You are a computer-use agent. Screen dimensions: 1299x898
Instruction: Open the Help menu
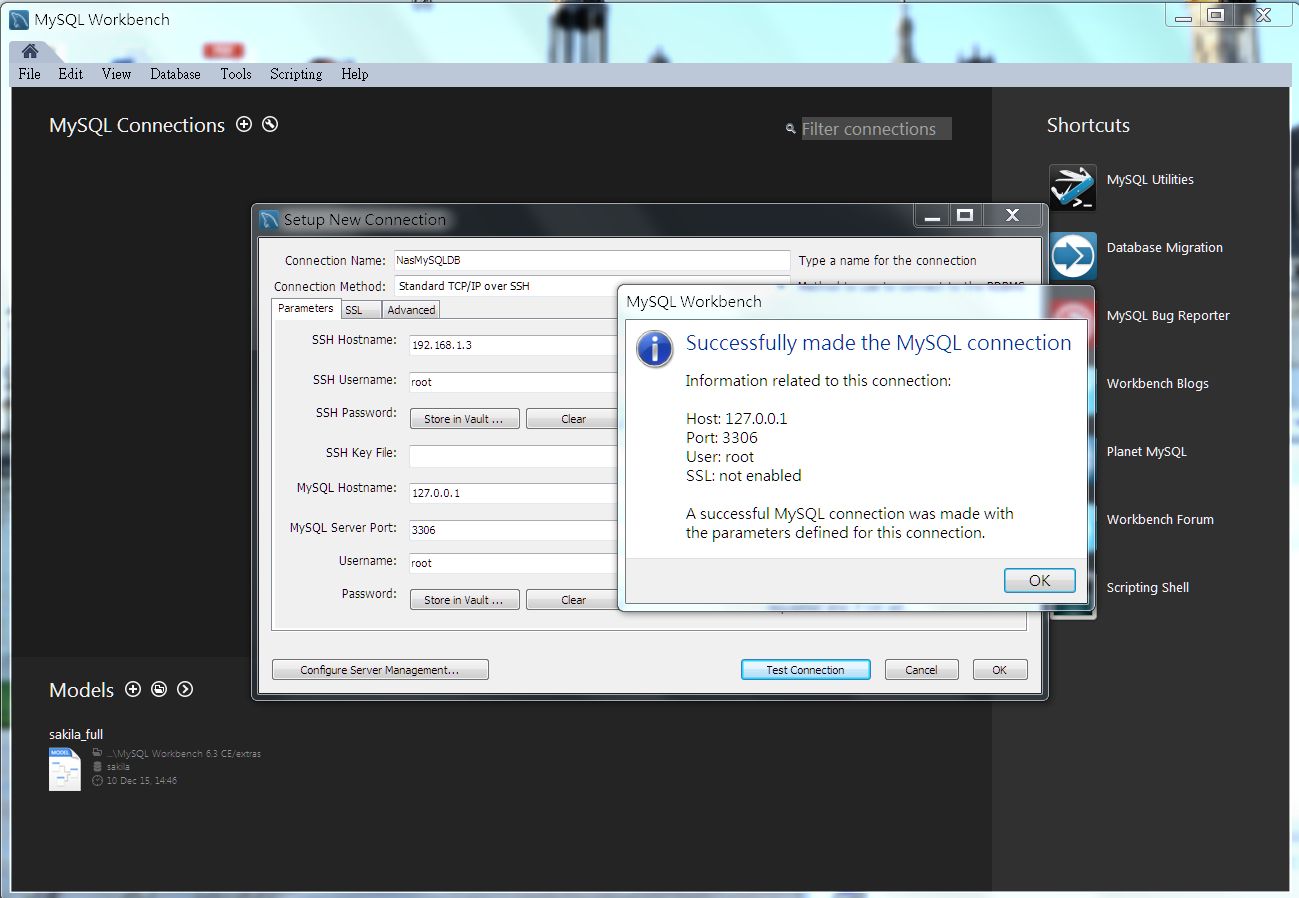[355, 74]
